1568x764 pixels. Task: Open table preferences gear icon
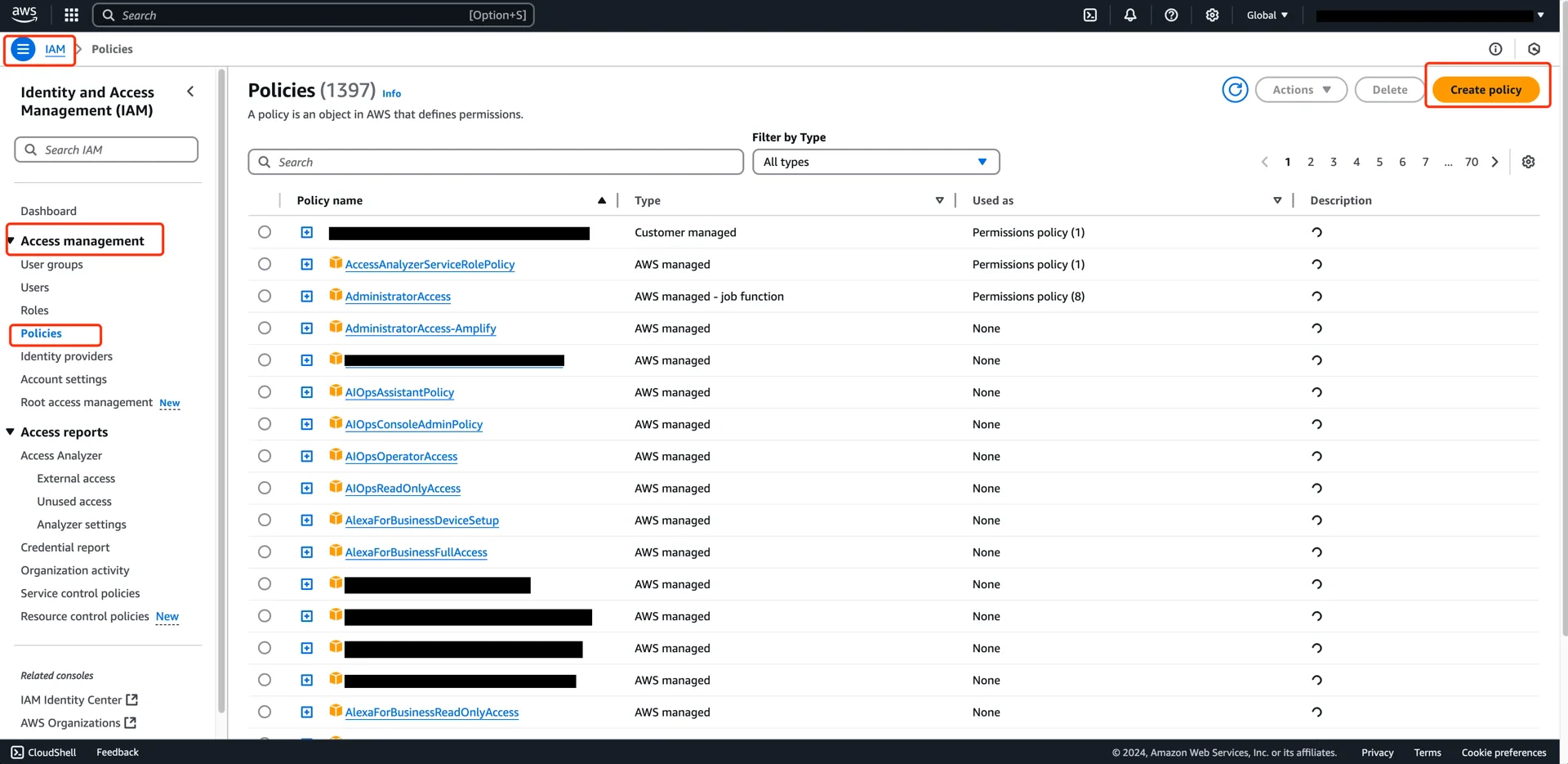pos(1529,162)
